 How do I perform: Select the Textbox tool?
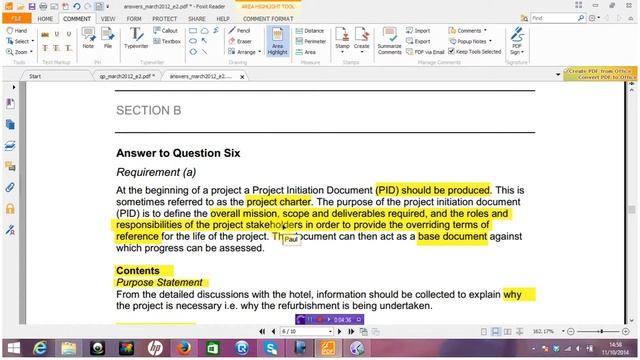click(x=167, y=41)
